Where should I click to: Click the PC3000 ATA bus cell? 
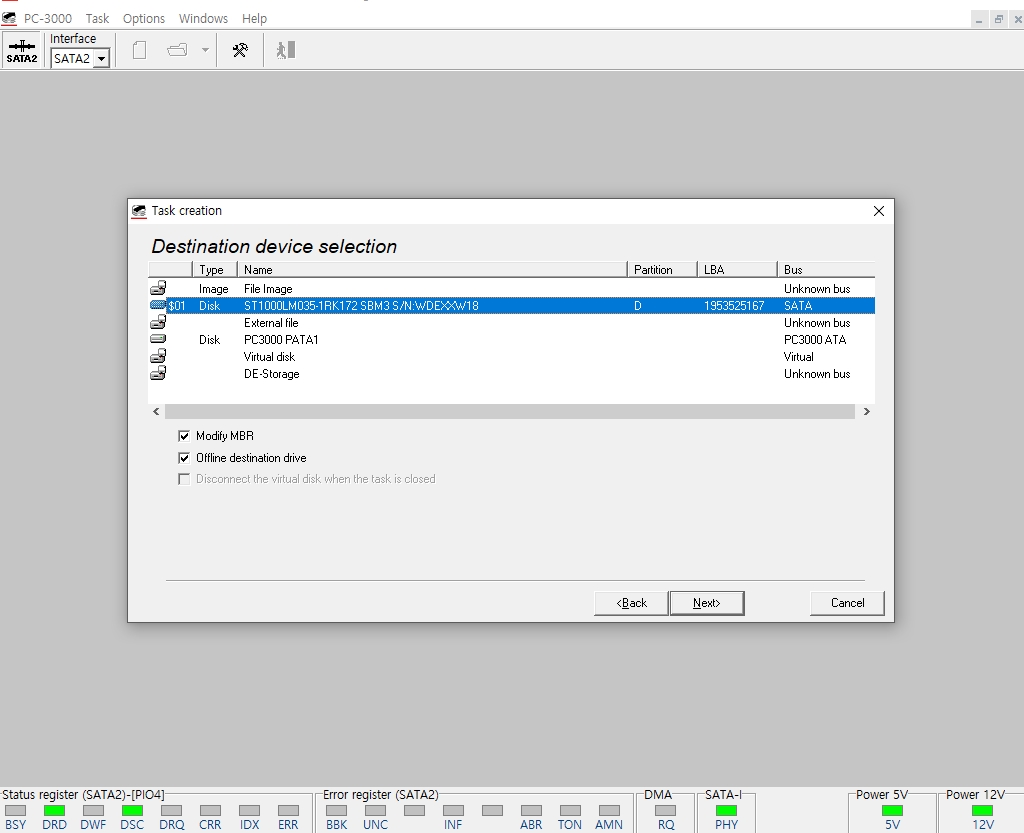point(815,339)
